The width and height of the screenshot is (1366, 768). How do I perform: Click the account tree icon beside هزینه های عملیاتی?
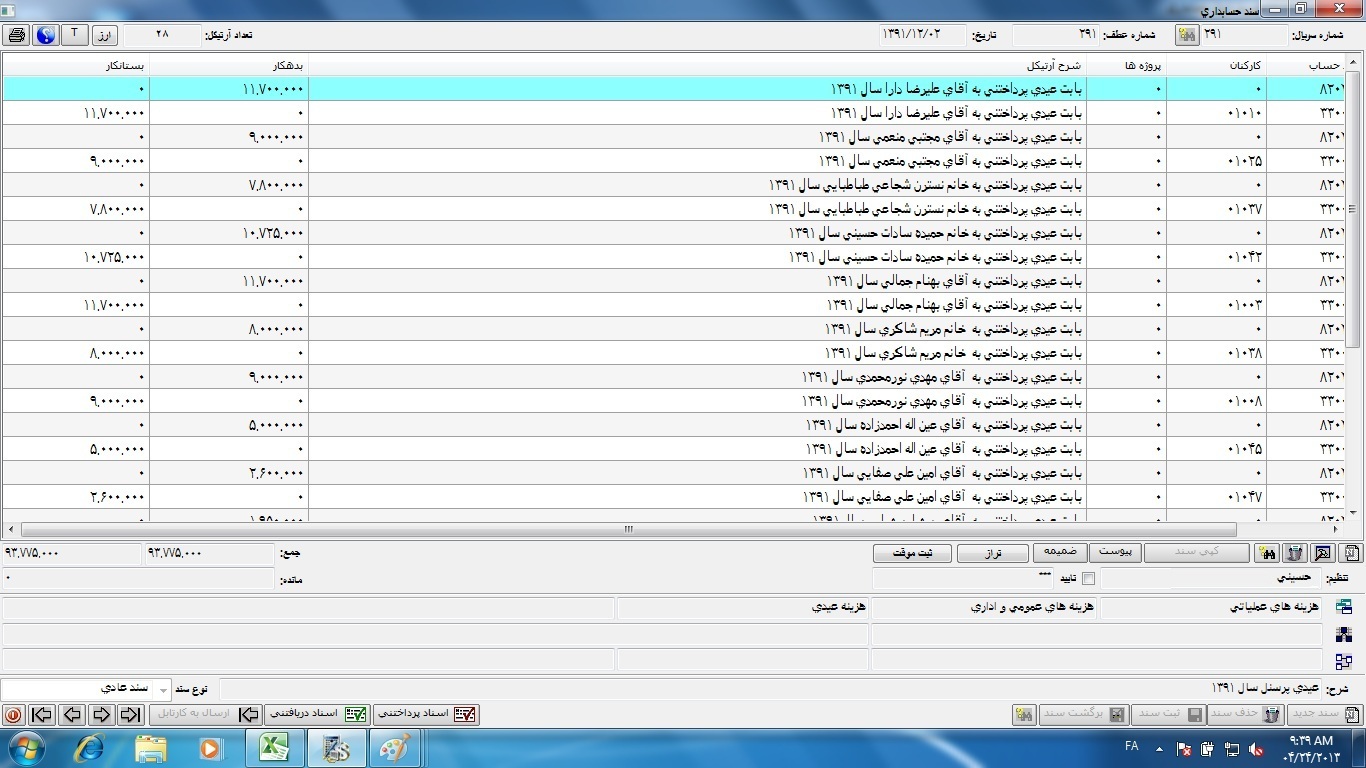tap(1344, 608)
